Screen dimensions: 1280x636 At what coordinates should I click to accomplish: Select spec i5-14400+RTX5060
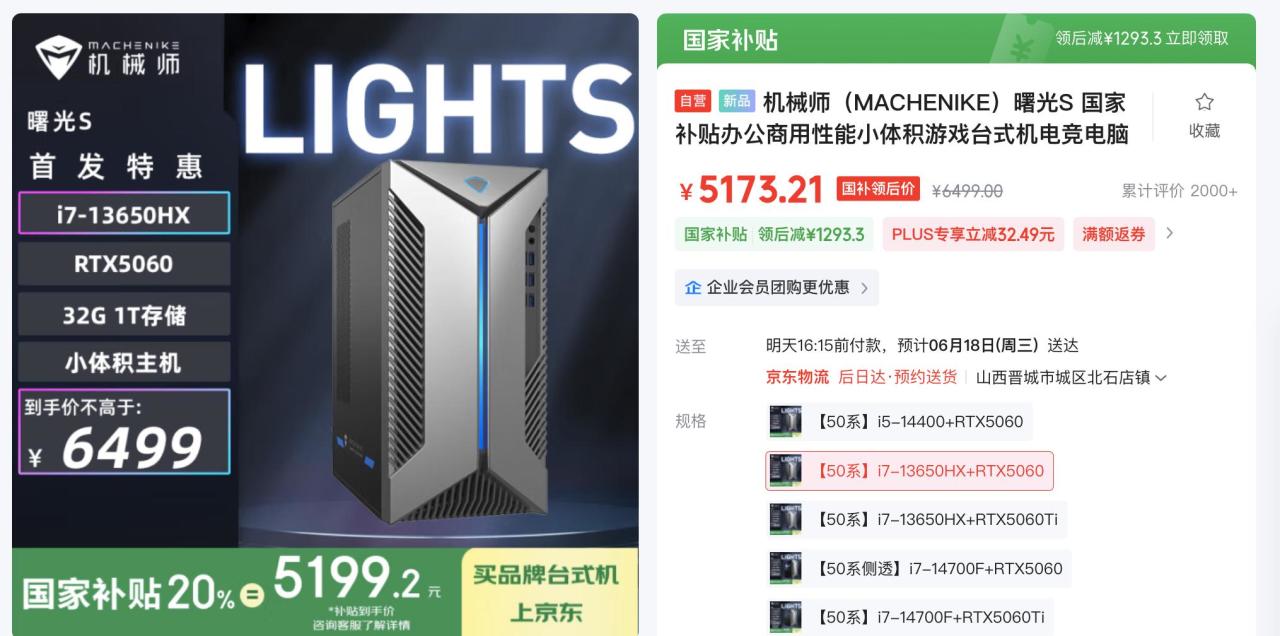899,421
